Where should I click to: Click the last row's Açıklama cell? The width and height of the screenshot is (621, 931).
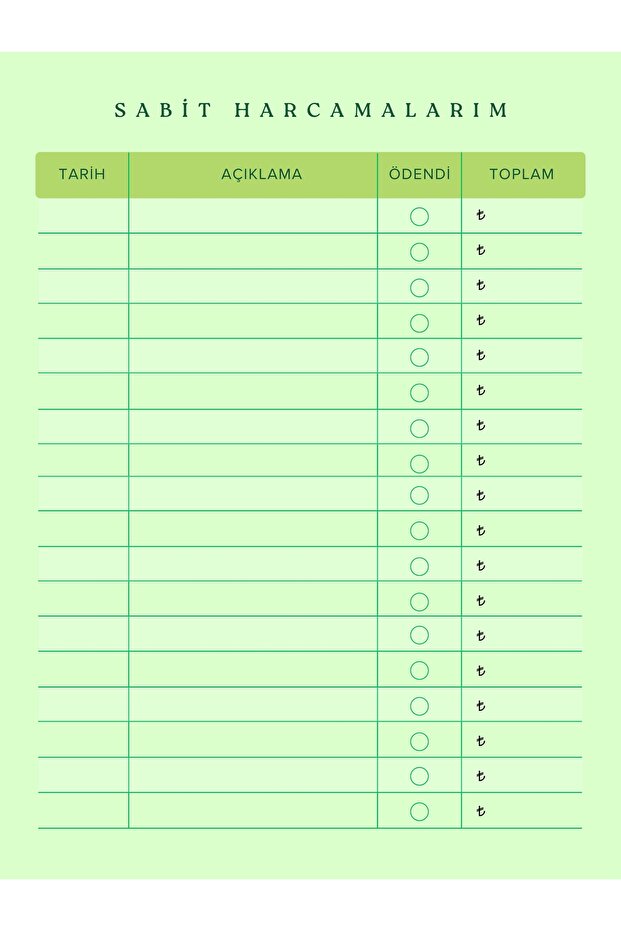coord(253,811)
